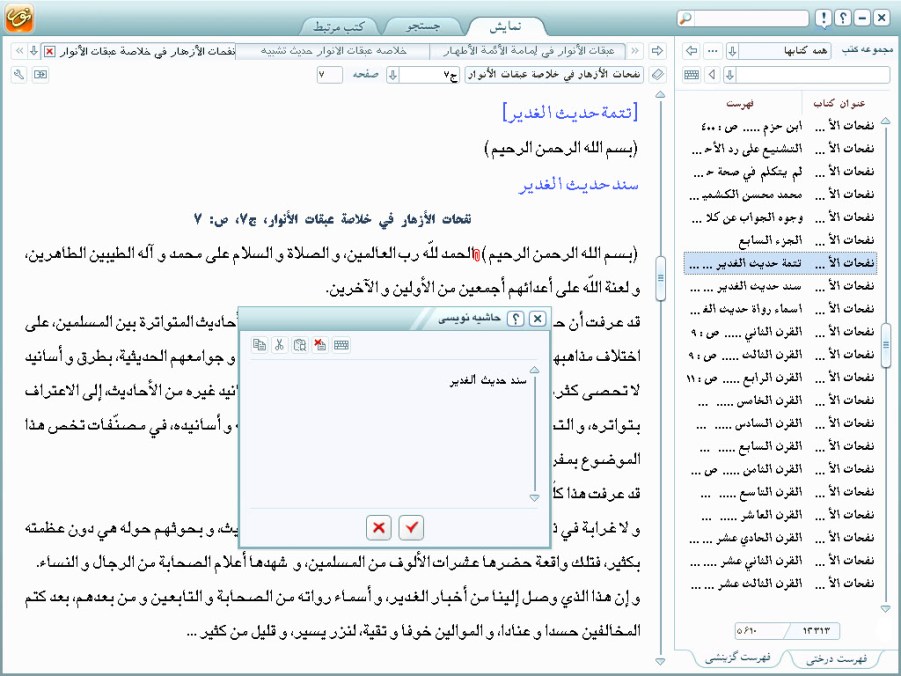Open the virtual keyboard in the annotation dialog
This screenshot has width=901, height=676.
[341, 345]
